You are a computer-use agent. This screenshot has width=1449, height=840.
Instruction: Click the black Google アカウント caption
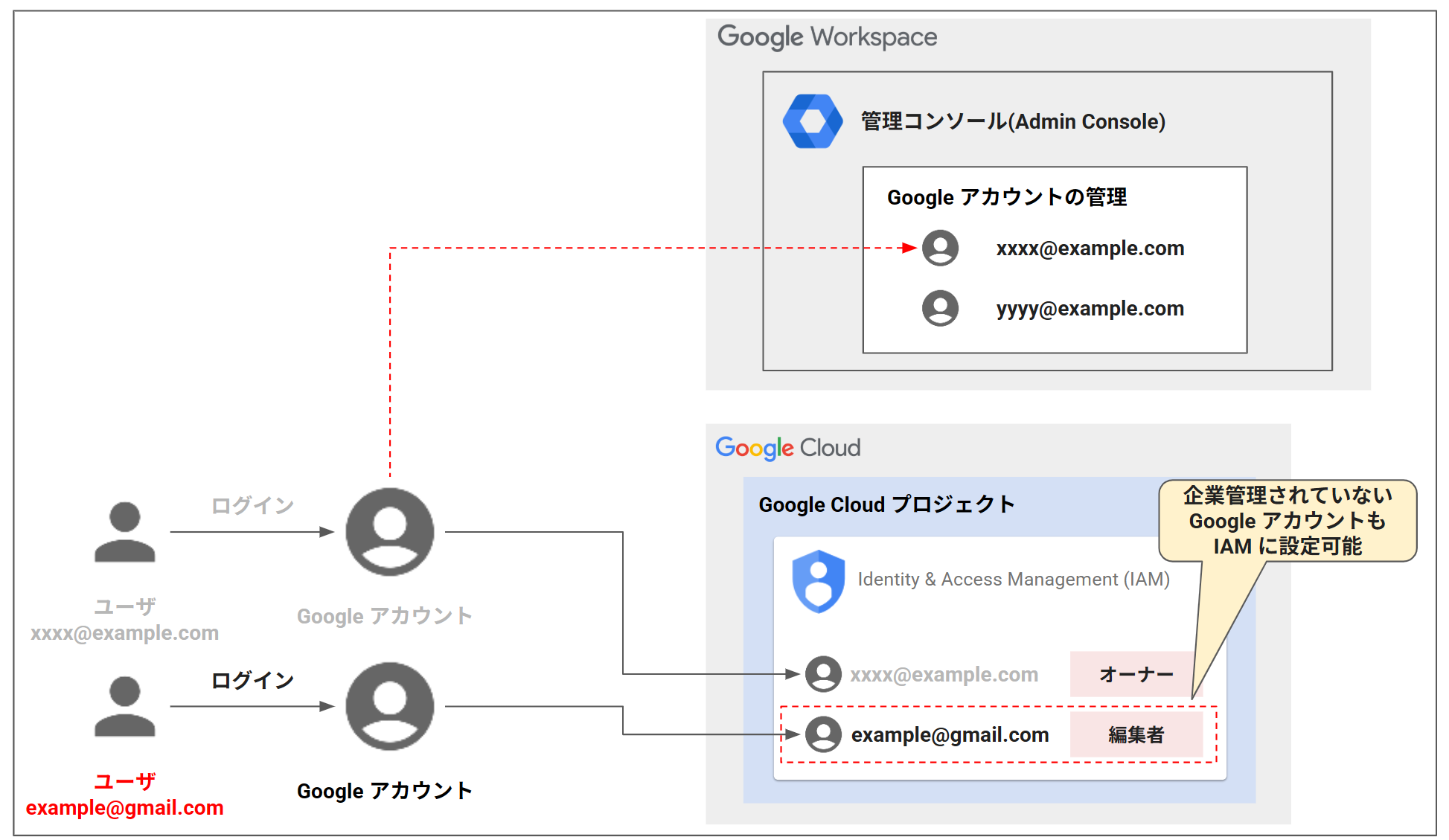point(384,791)
